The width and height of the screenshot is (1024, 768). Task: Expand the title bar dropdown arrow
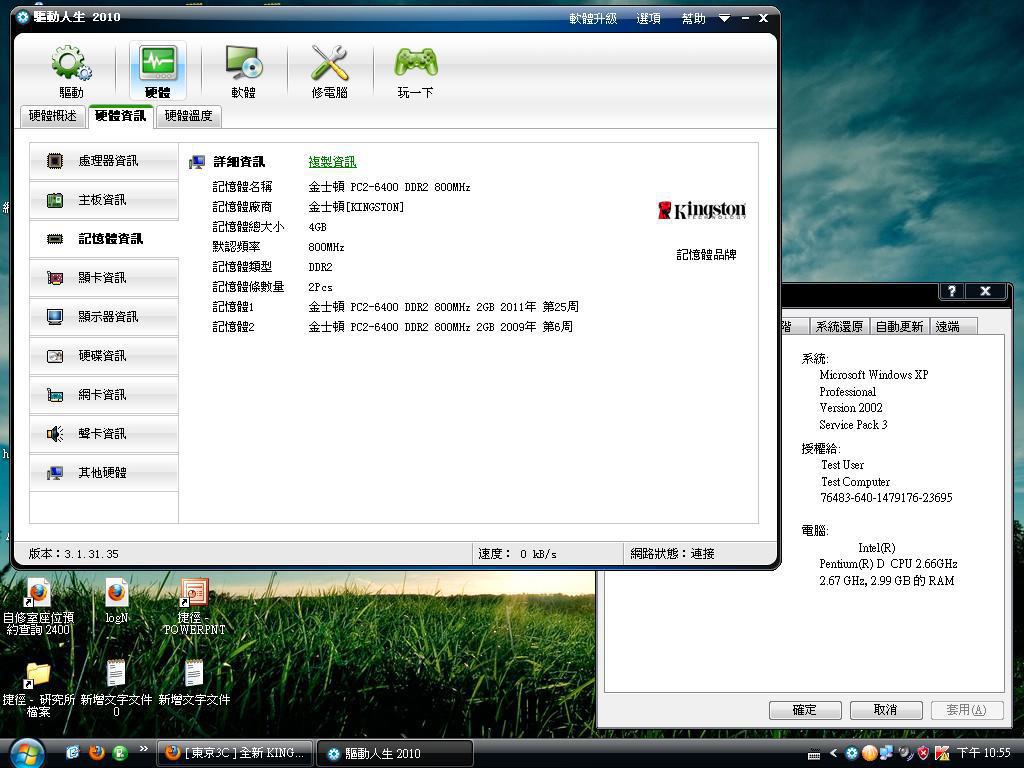coord(724,18)
